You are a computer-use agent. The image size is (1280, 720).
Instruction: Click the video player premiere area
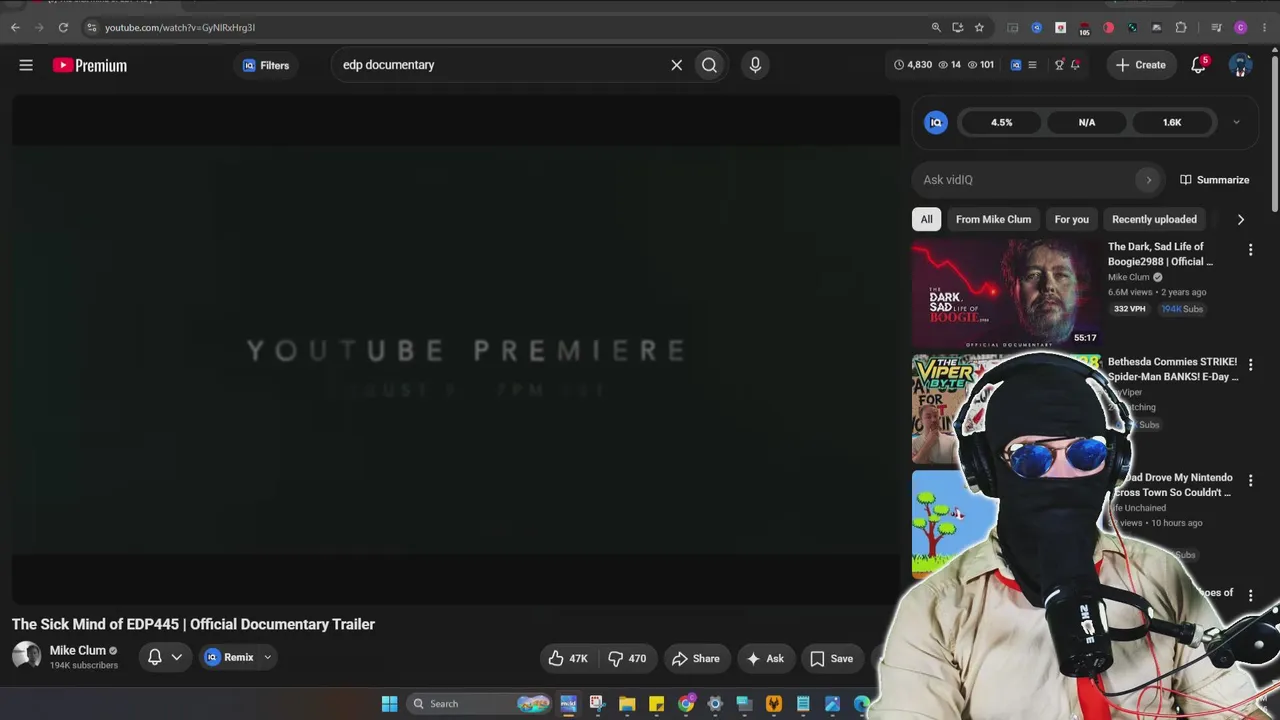(x=456, y=350)
